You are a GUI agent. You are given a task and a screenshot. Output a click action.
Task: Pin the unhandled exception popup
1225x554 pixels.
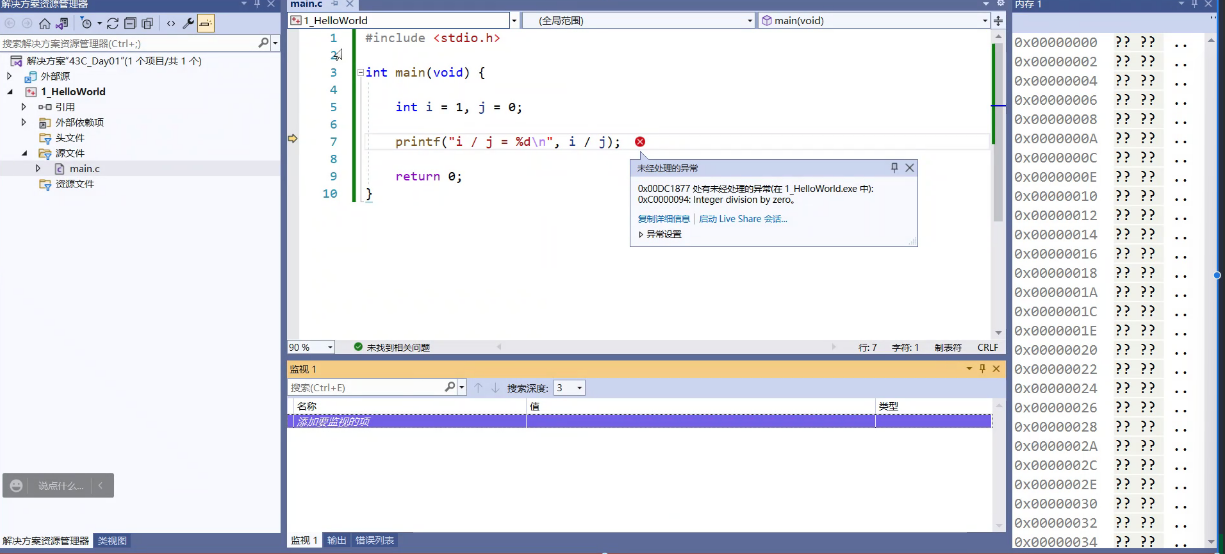coord(895,168)
